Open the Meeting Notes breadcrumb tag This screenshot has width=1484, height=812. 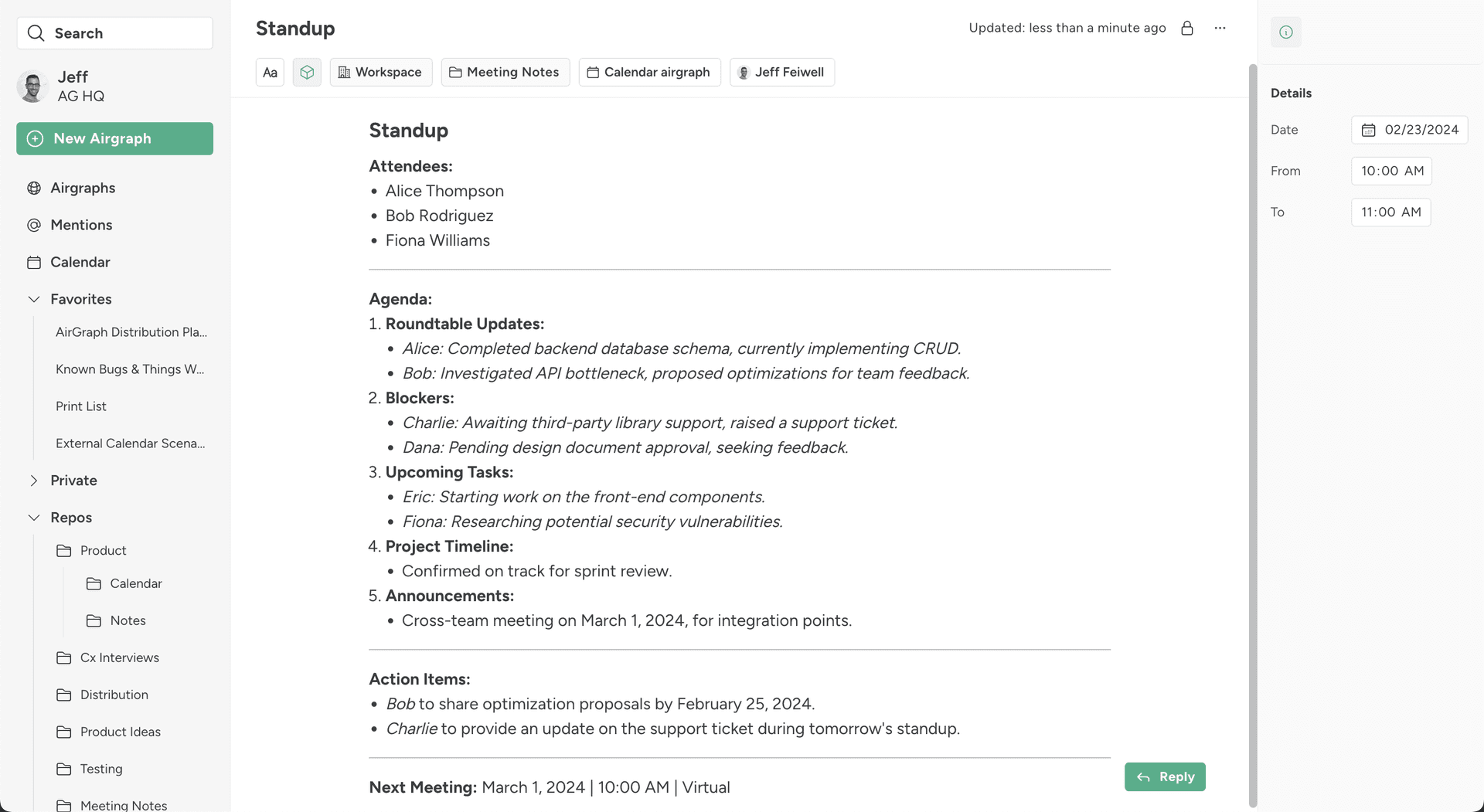(505, 73)
